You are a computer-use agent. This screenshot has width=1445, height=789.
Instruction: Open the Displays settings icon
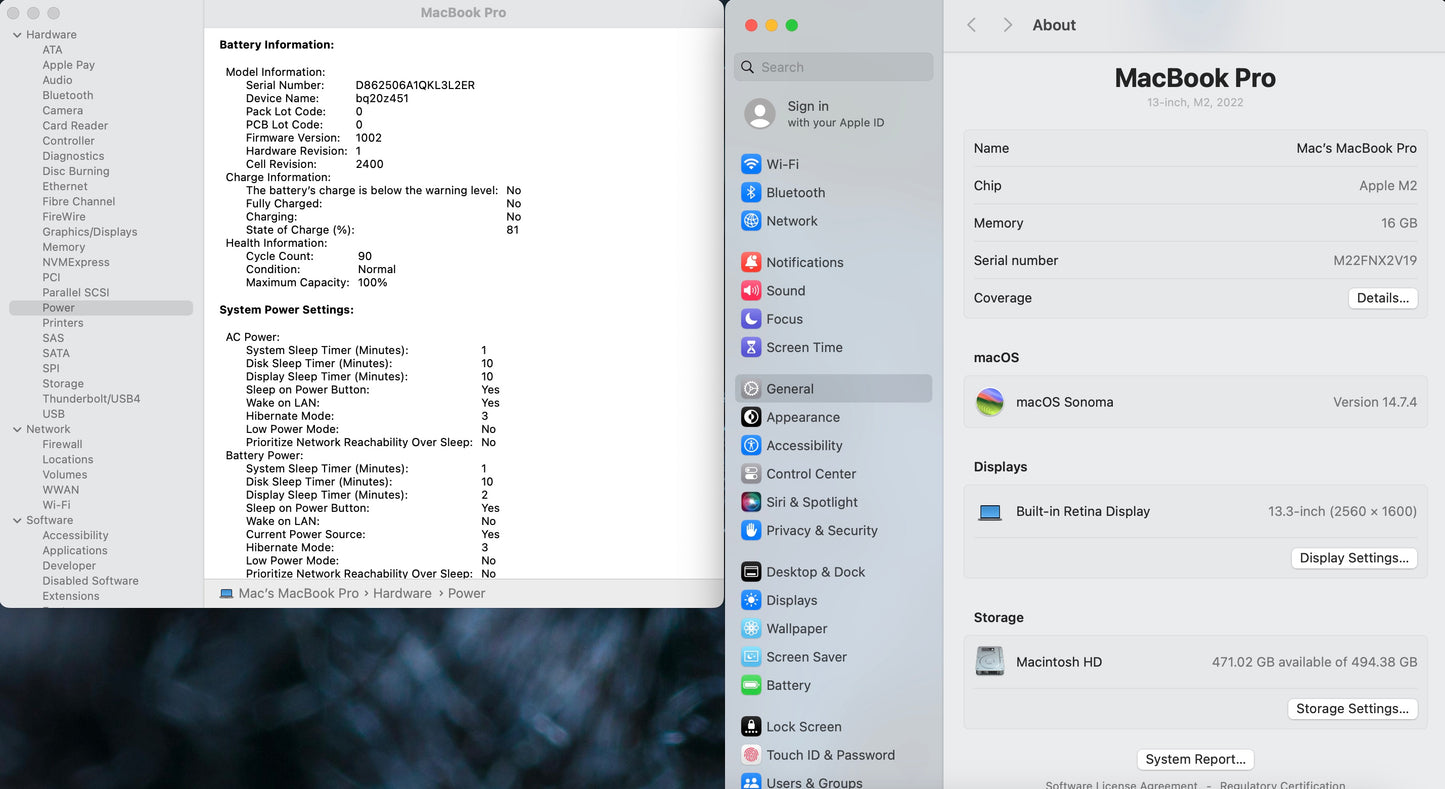tap(751, 600)
